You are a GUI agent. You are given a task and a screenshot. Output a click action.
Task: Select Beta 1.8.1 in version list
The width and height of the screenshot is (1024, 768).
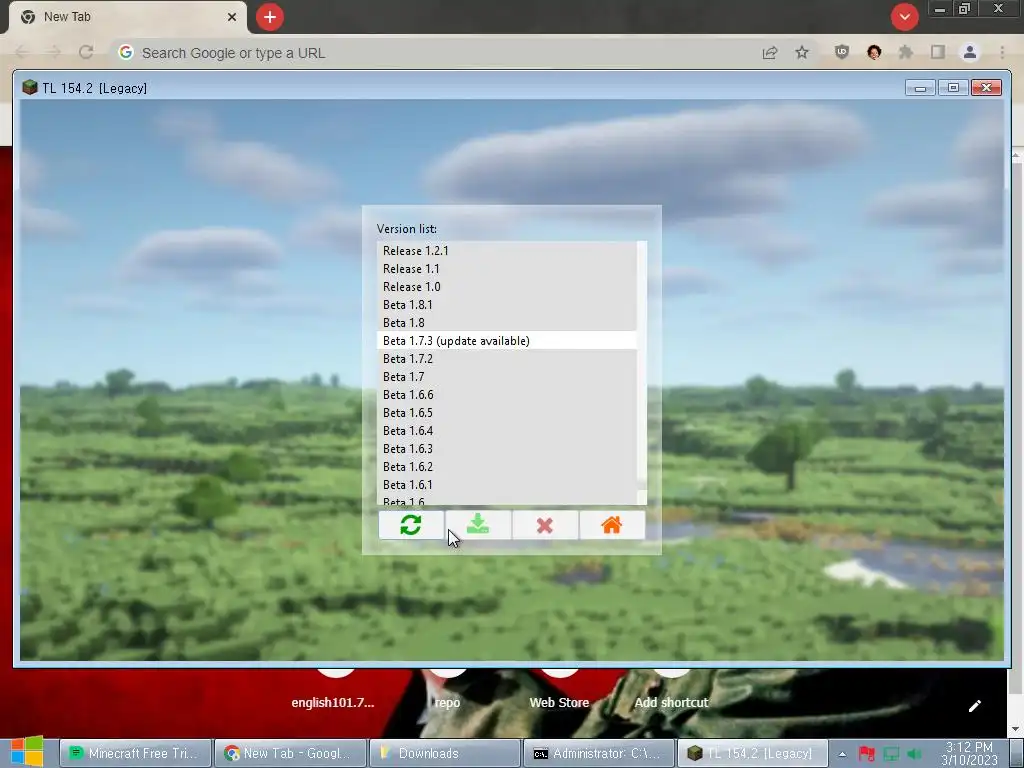click(507, 305)
